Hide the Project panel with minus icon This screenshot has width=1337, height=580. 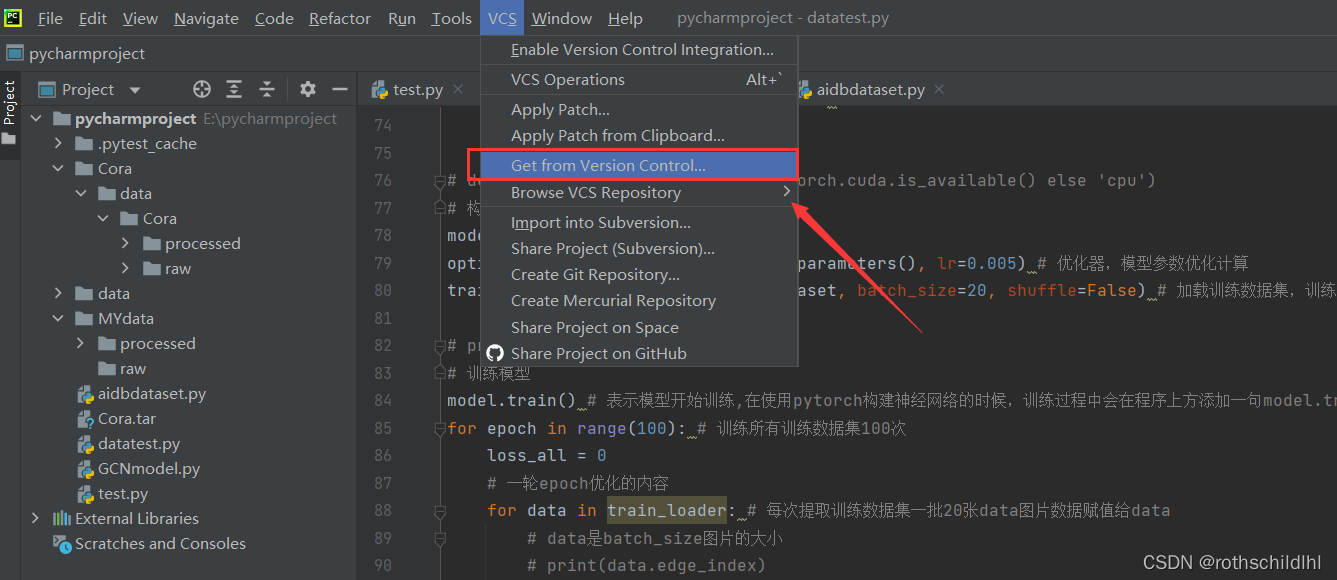[339, 89]
